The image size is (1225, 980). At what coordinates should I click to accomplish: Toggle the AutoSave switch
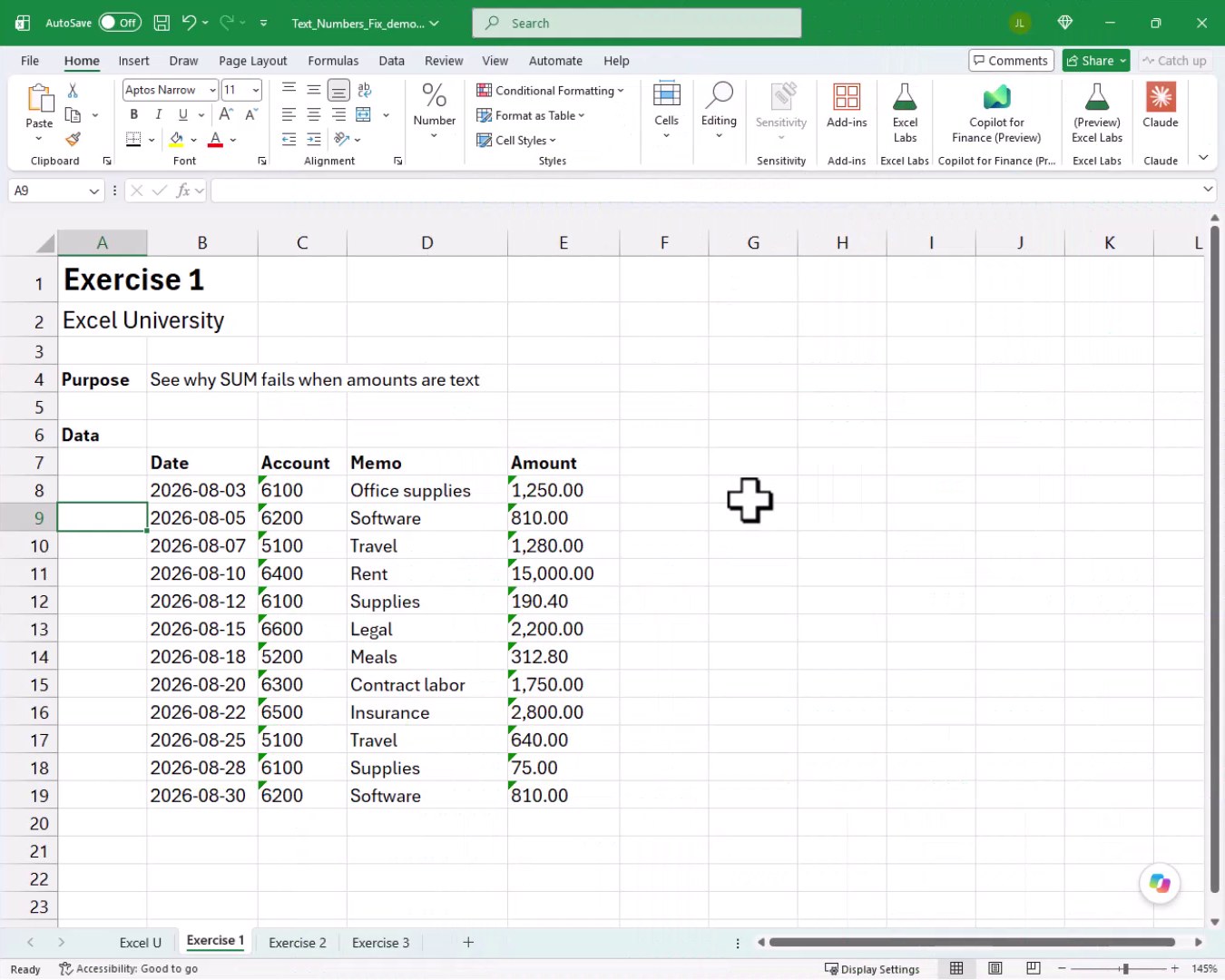[120, 23]
